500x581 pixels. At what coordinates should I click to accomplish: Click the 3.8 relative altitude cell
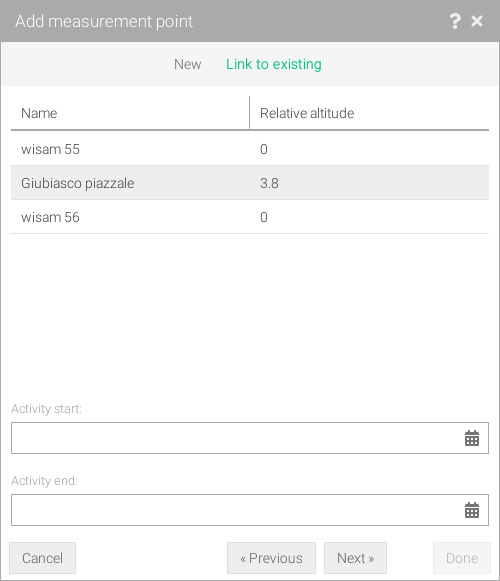[269, 183]
